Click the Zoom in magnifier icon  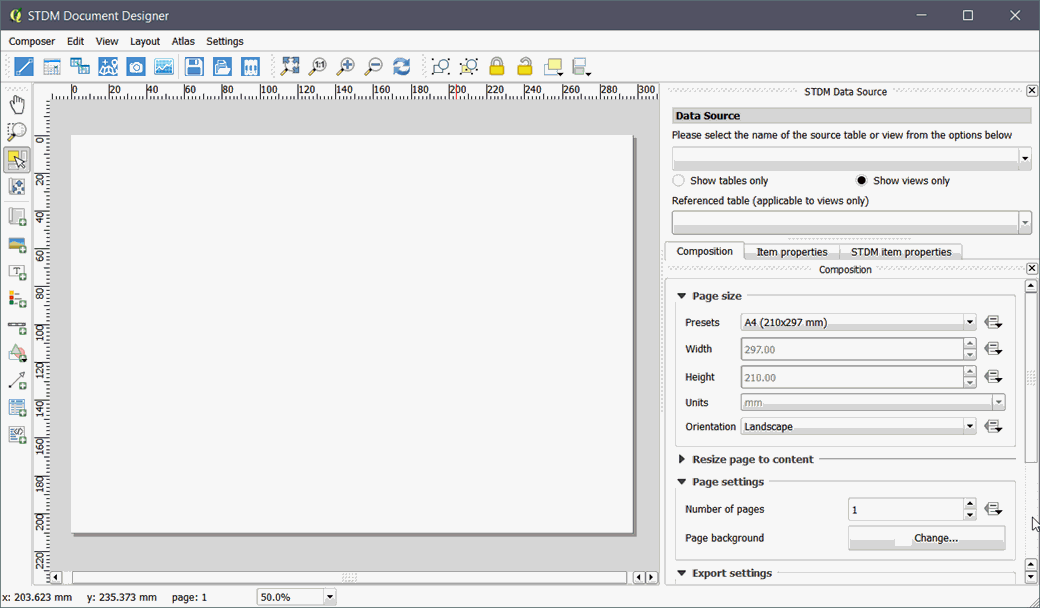click(345, 67)
